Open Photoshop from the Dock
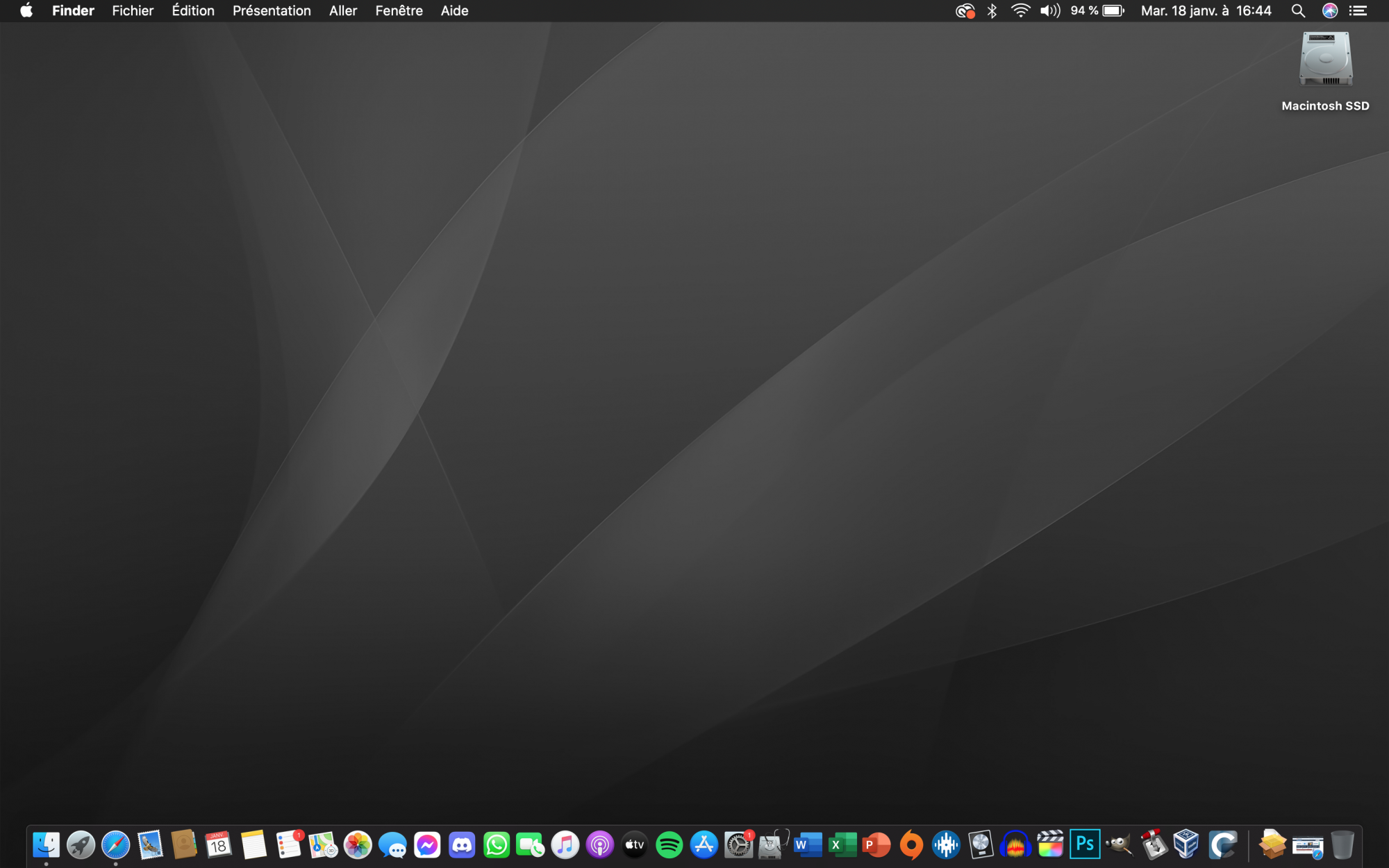 (x=1084, y=844)
